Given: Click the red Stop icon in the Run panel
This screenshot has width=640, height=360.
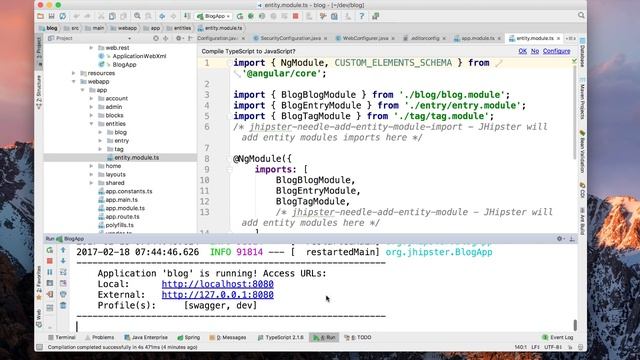Looking at the screenshot, I should point(50,261).
